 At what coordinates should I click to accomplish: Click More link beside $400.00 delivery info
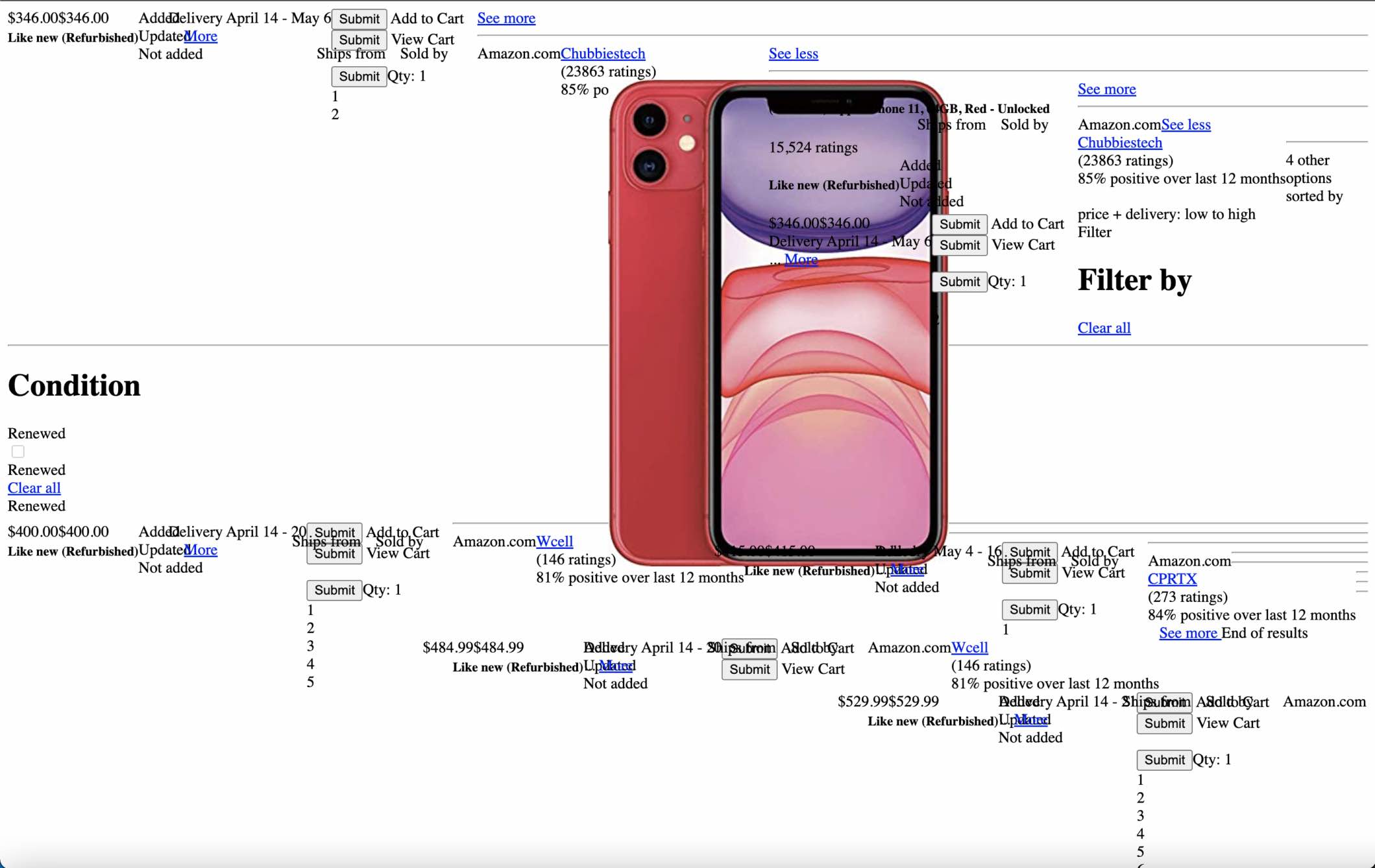click(201, 549)
